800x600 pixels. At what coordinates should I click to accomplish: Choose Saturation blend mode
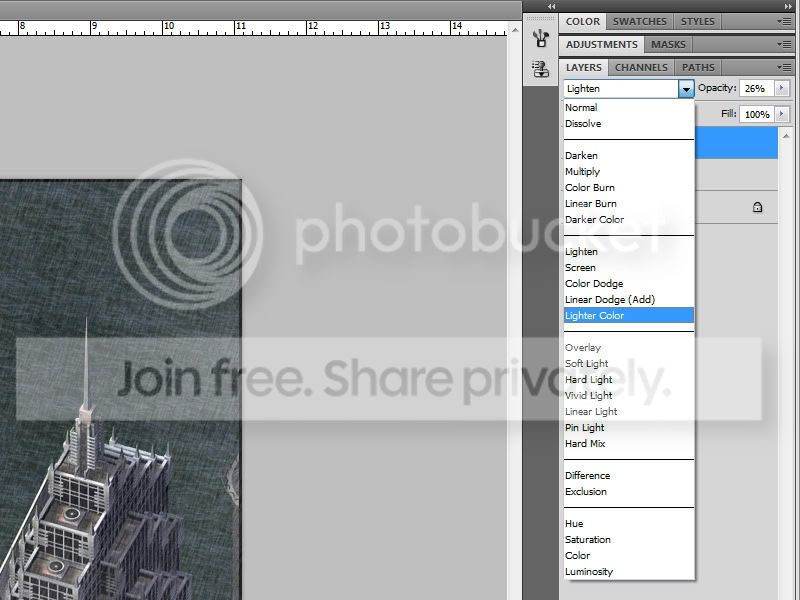coord(629,539)
